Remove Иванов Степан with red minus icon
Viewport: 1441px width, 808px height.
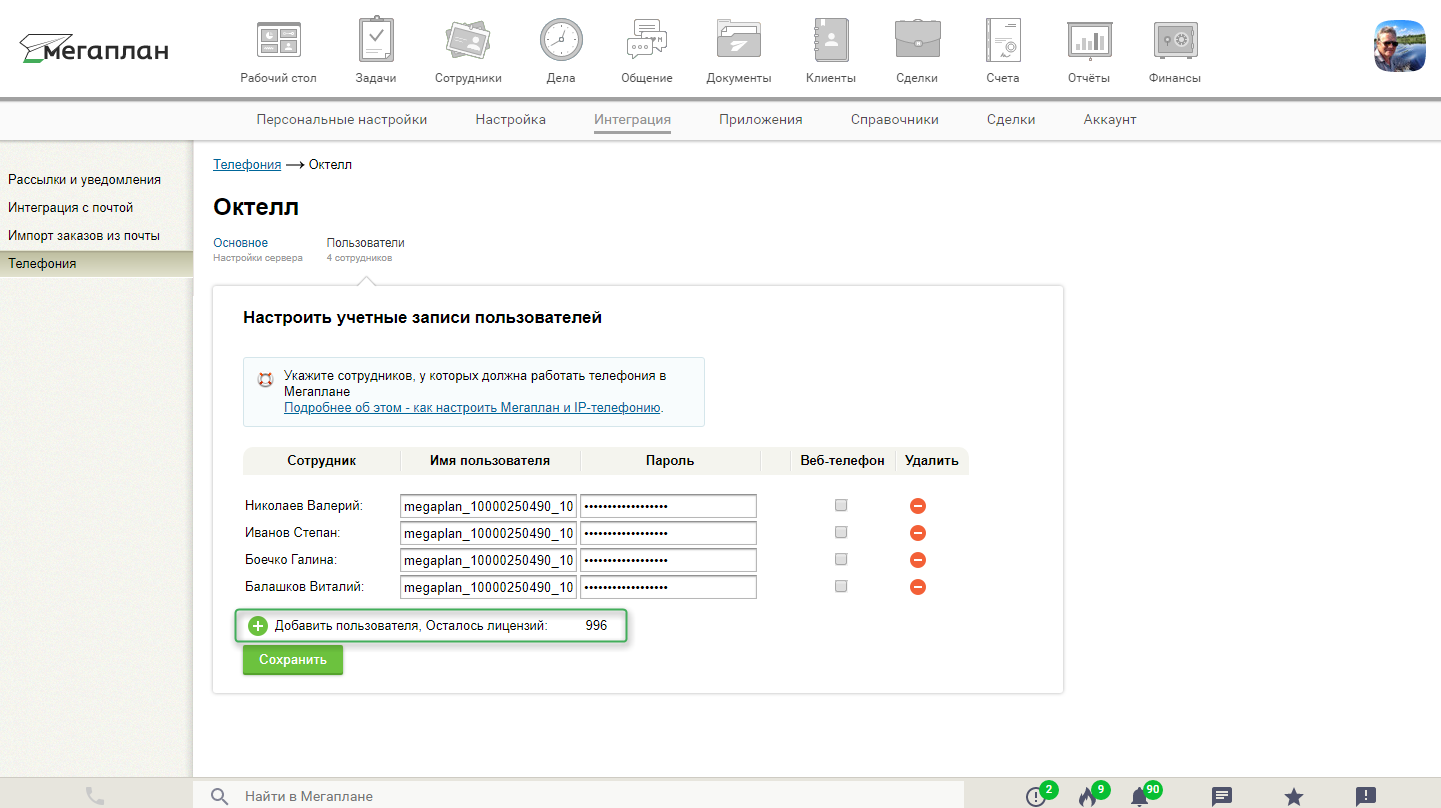pos(918,533)
